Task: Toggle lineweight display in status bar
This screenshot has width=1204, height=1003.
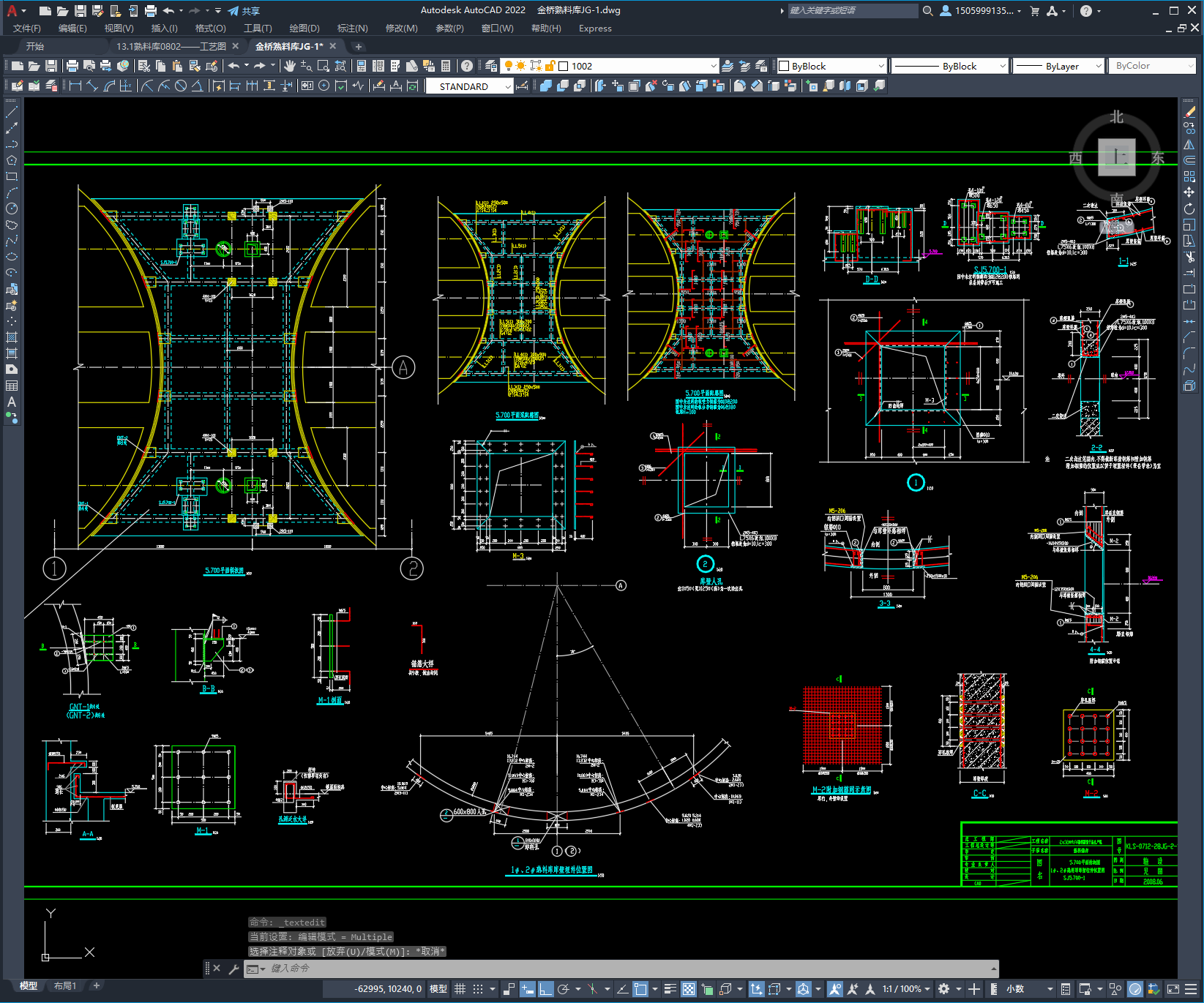Action: click(670, 989)
